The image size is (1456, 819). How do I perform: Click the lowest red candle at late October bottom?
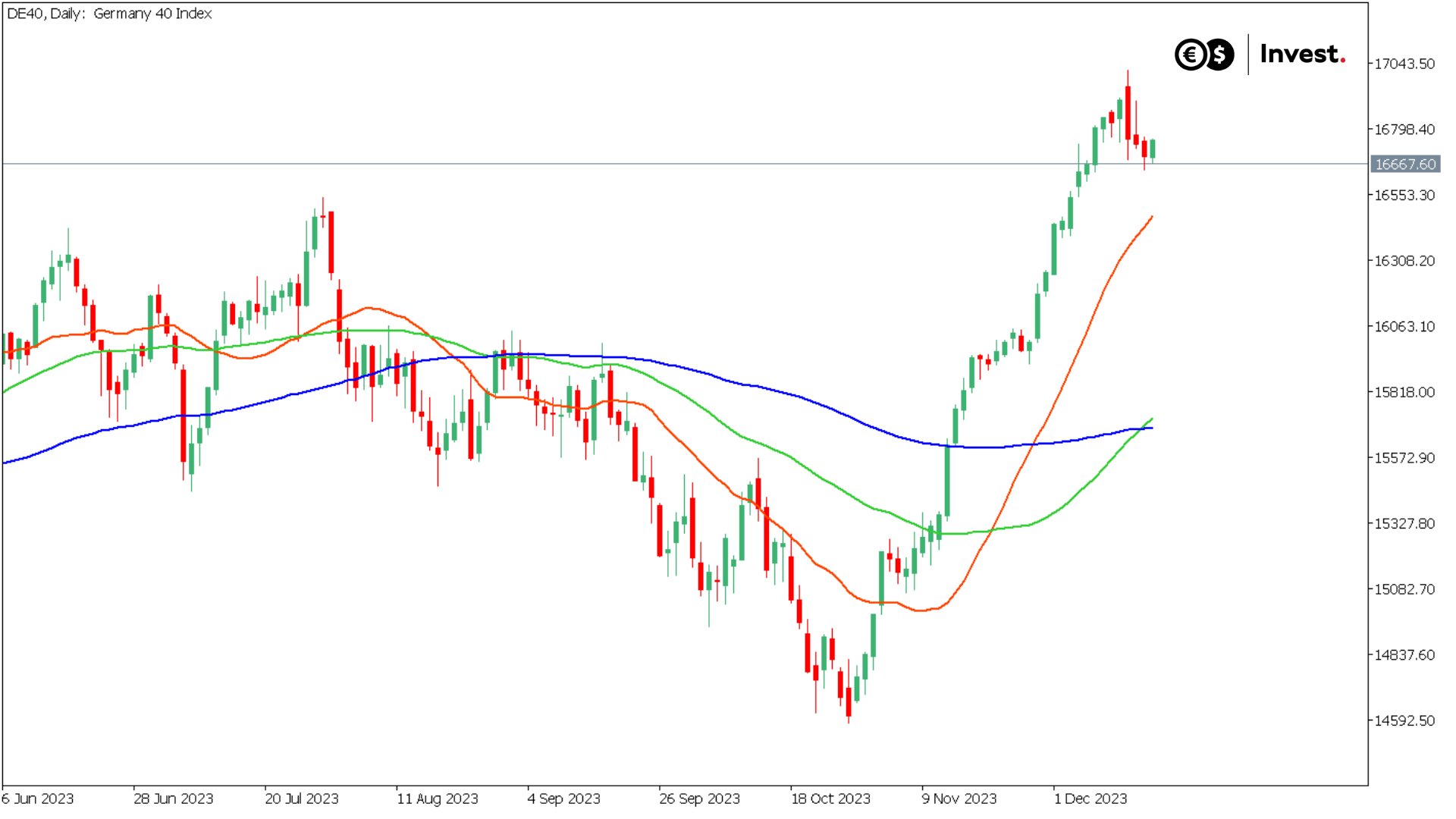(849, 701)
